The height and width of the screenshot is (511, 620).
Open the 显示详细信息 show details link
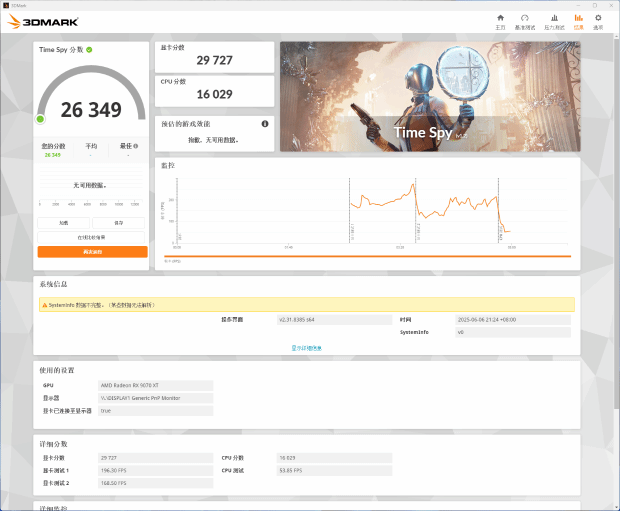[306, 348]
